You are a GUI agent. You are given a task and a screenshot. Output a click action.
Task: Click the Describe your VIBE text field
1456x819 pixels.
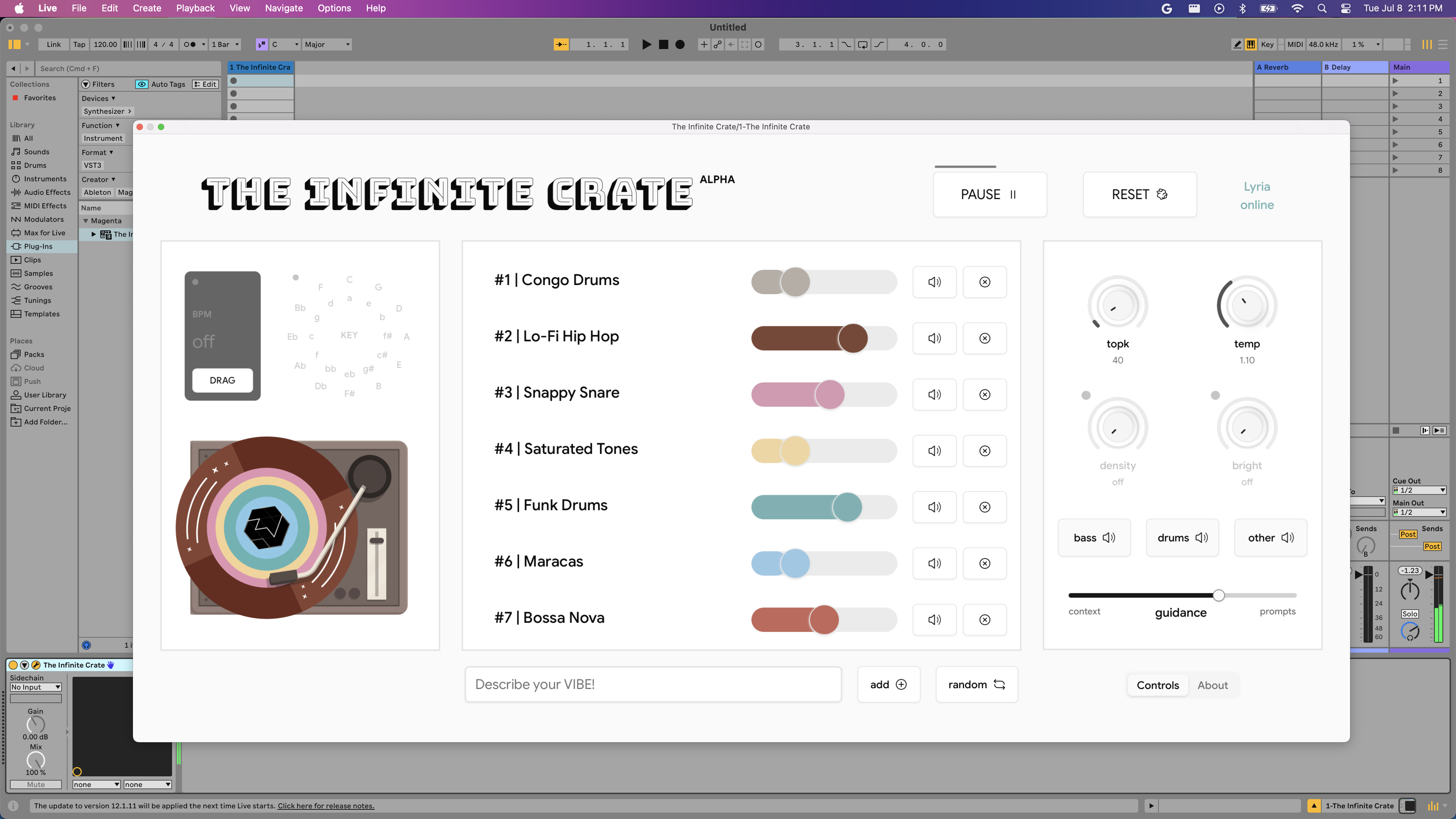click(x=653, y=685)
